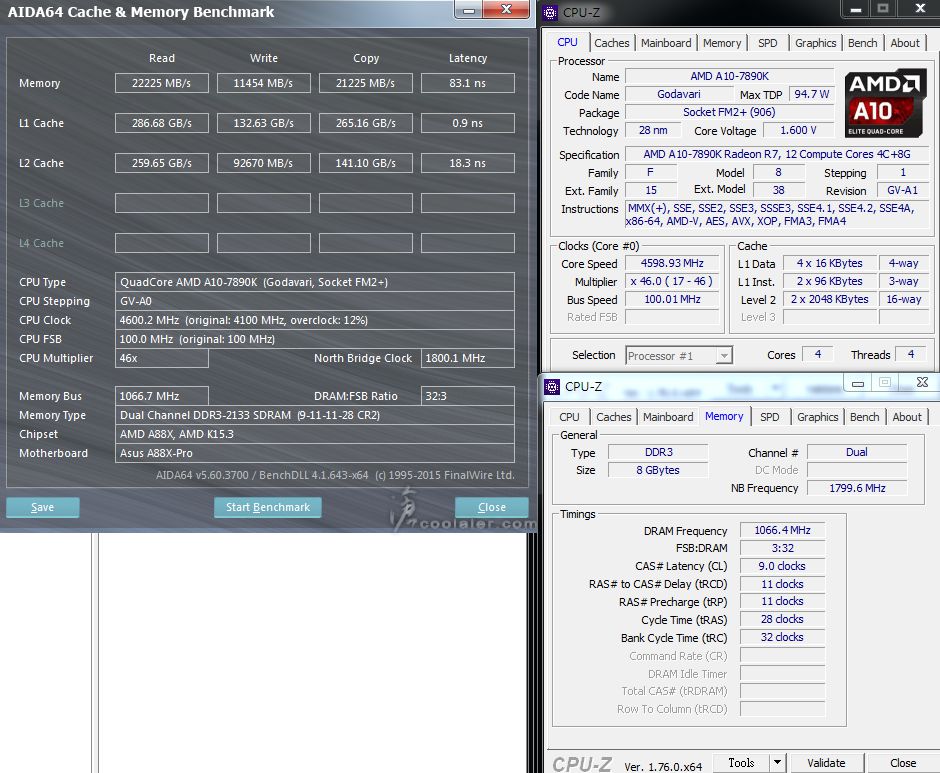Open the Processor #1 selection dropdown
Screen dimensions: 940x773
[x=679, y=355]
